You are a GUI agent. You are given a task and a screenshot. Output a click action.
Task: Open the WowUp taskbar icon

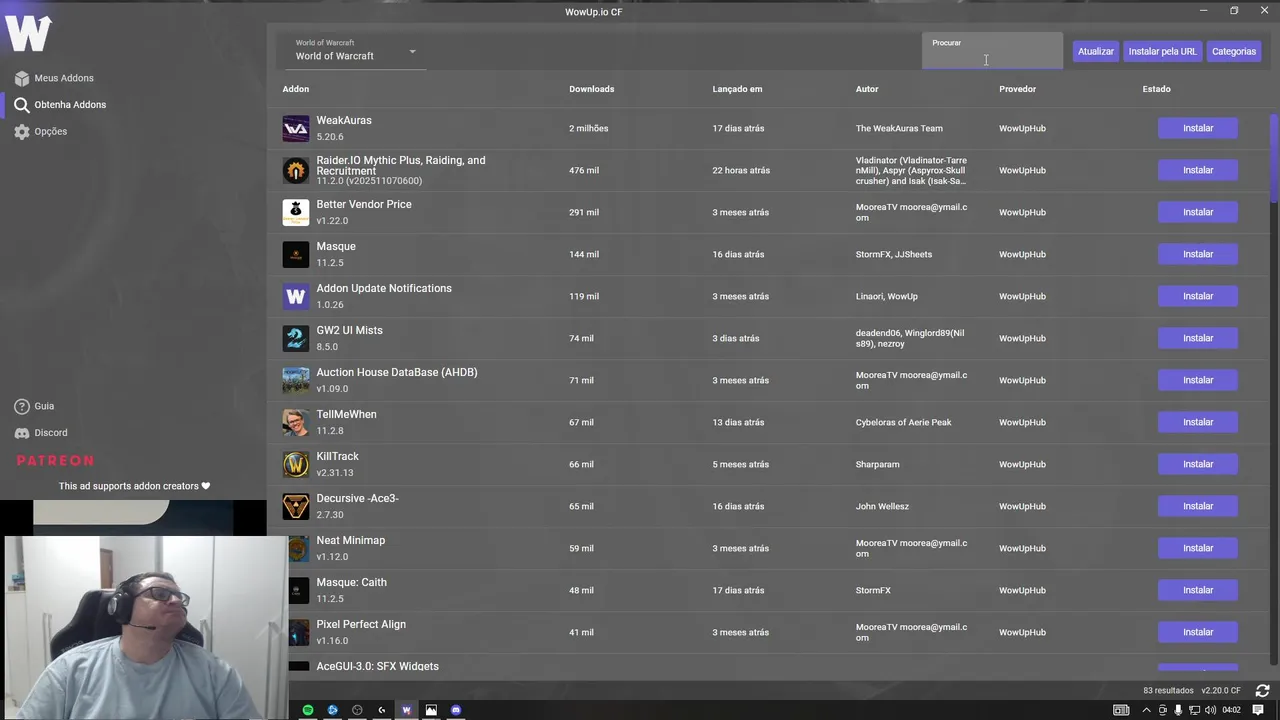click(x=406, y=710)
